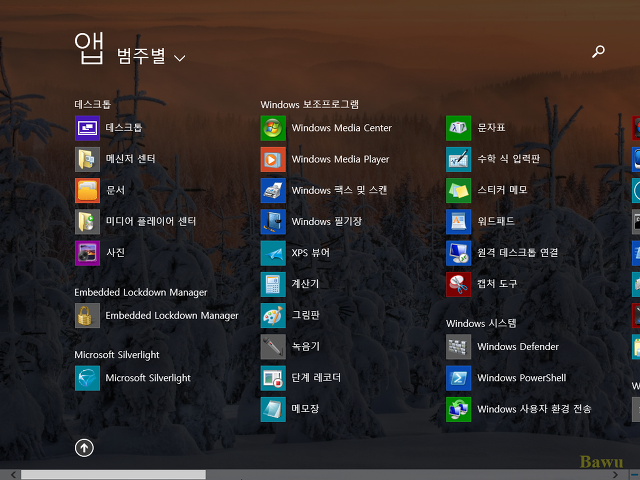The width and height of the screenshot is (640, 480).
Task: Open 스티커 메모 icon
Action: click(458, 190)
